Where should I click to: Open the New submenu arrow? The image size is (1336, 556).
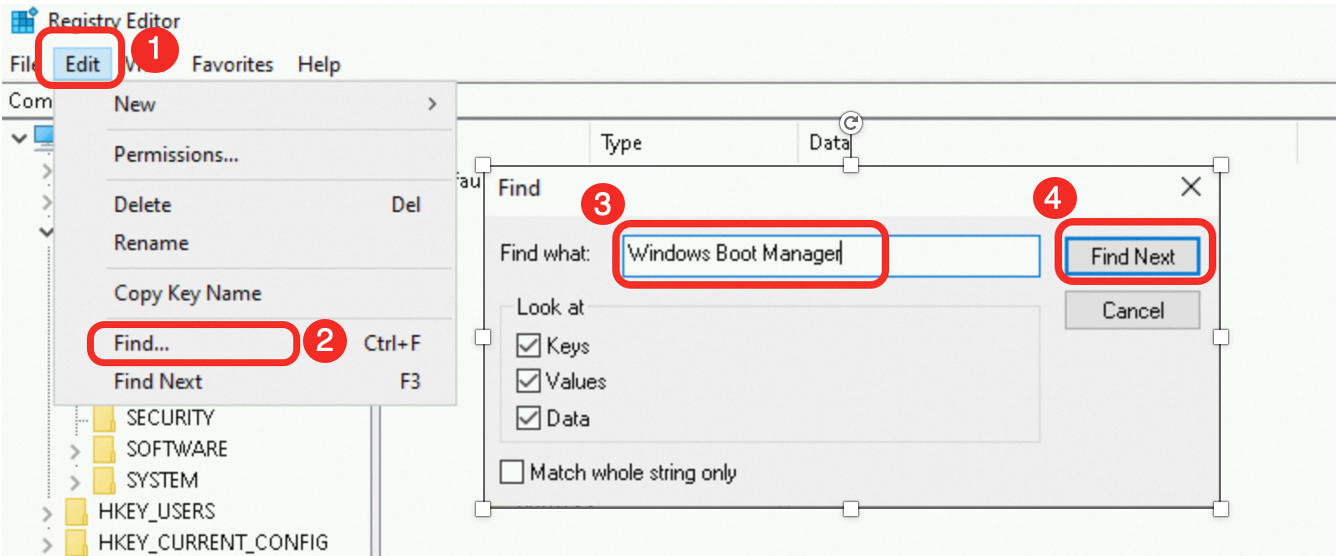[432, 104]
